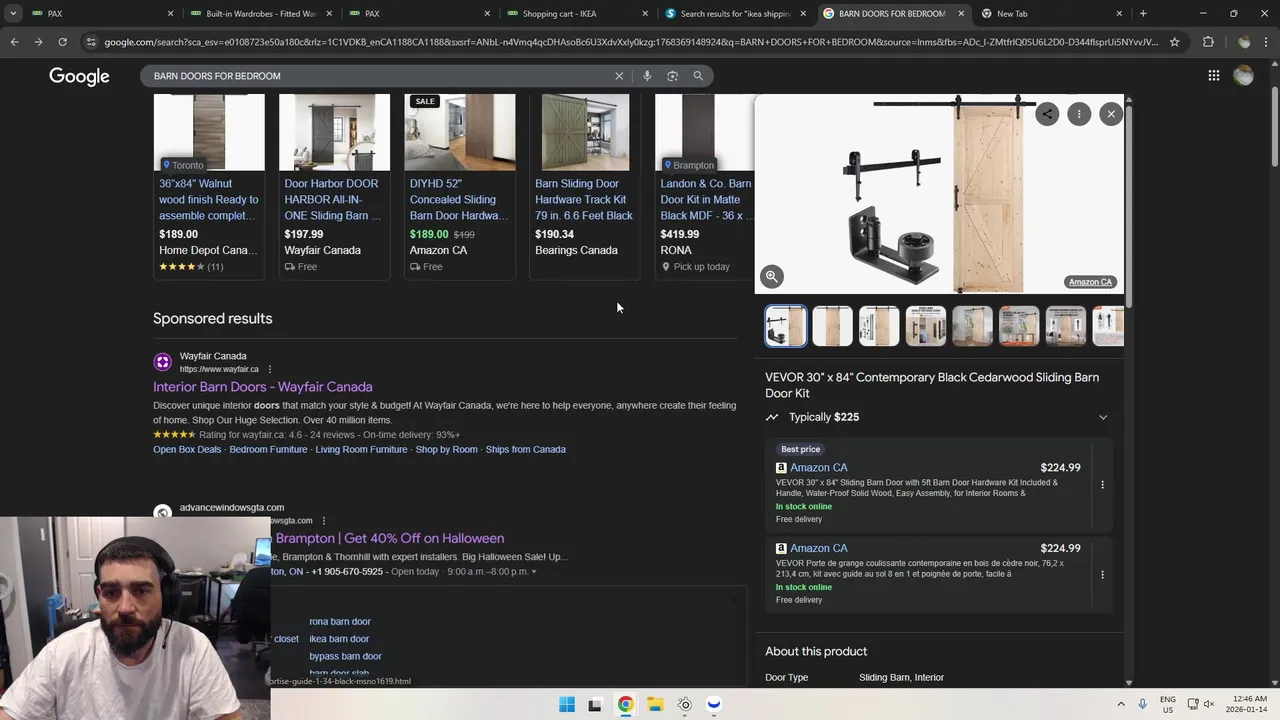The image size is (1280, 720).
Task: Click the Google search input field
Action: pyautogui.click(x=380, y=76)
